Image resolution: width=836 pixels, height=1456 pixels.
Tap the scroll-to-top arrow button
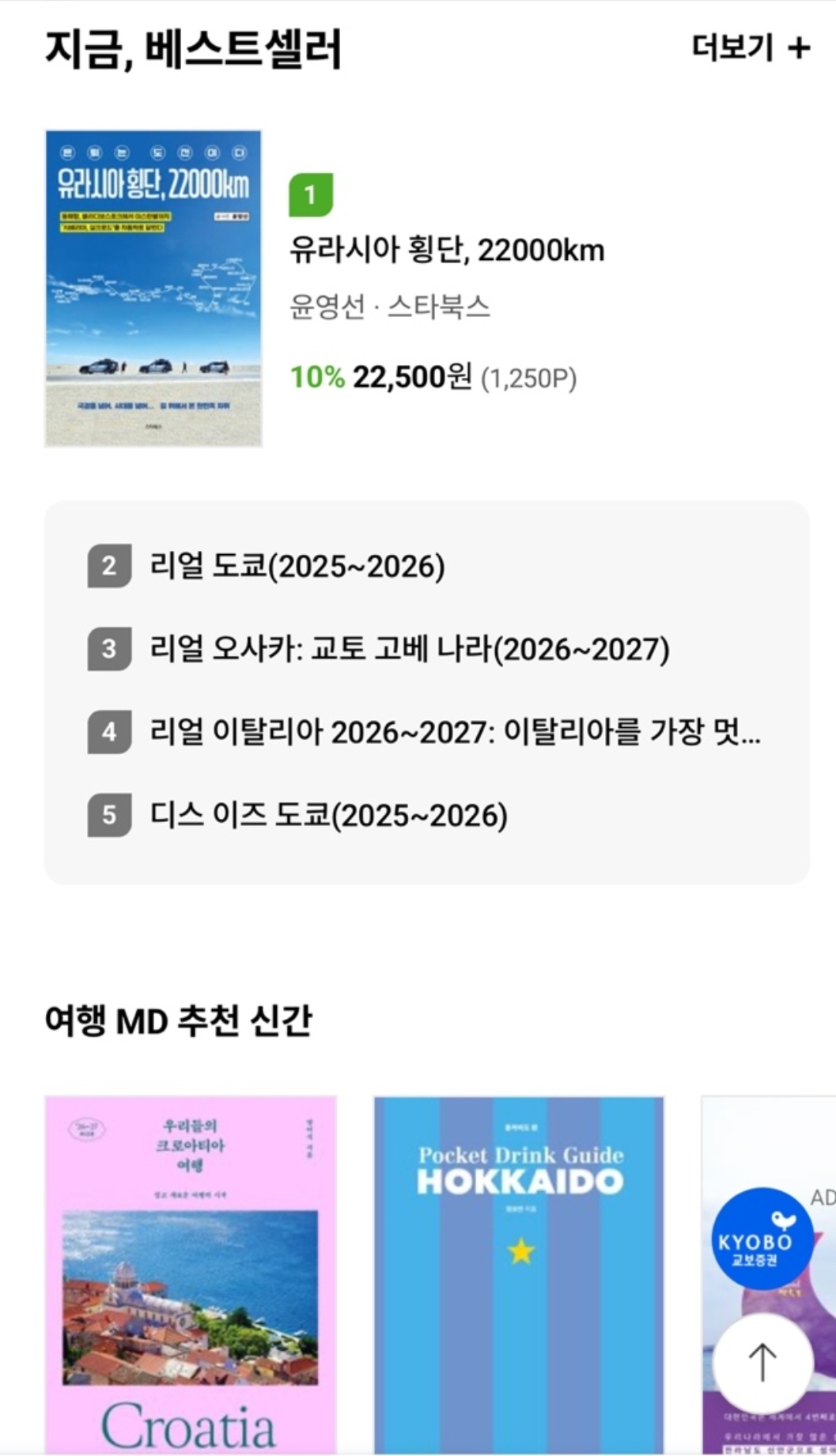pyautogui.click(x=762, y=1363)
